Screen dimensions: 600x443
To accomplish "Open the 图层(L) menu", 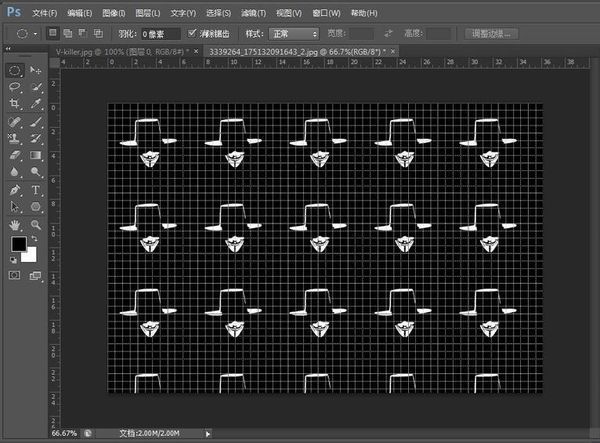I will tap(146, 13).
